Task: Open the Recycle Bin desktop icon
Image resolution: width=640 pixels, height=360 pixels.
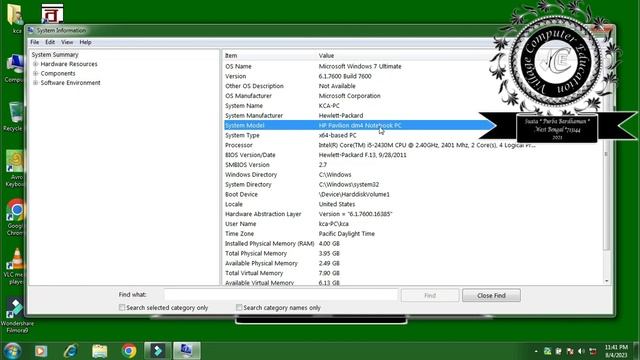Action: point(15,116)
